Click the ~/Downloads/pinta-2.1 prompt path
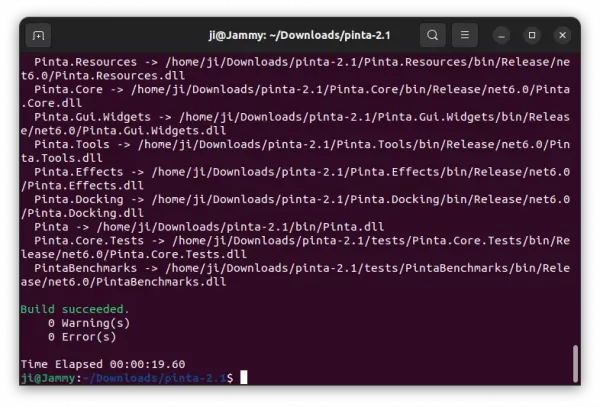This screenshot has width=600, height=407. (154, 378)
